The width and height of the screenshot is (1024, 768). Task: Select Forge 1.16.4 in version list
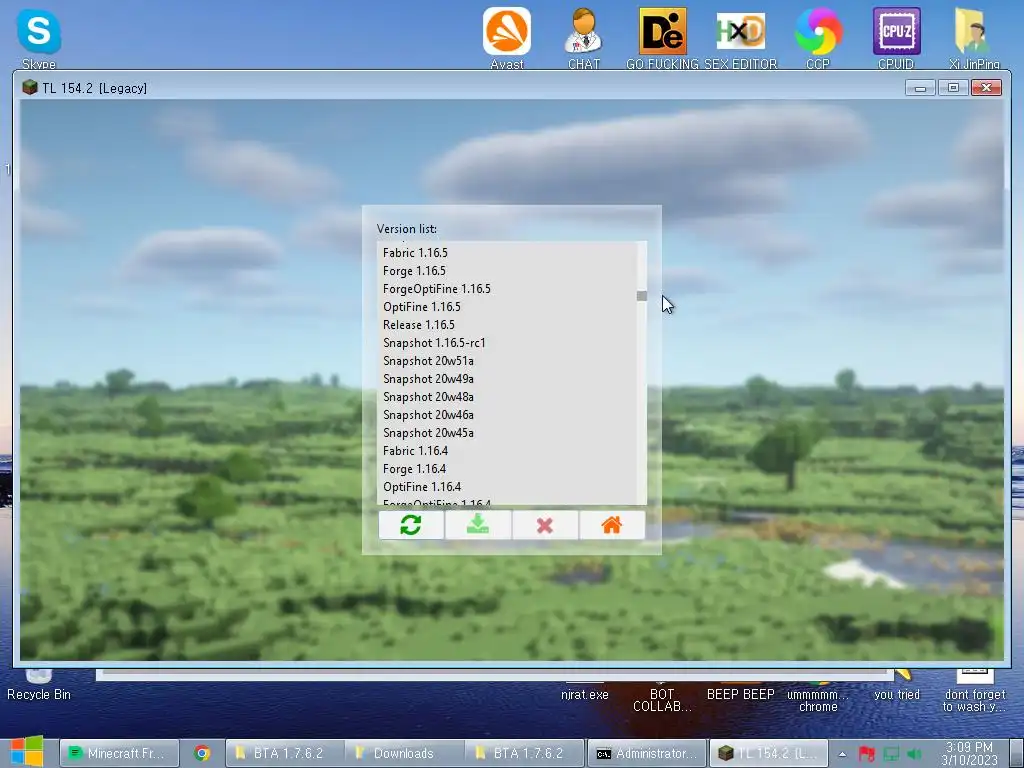point(507,469)
